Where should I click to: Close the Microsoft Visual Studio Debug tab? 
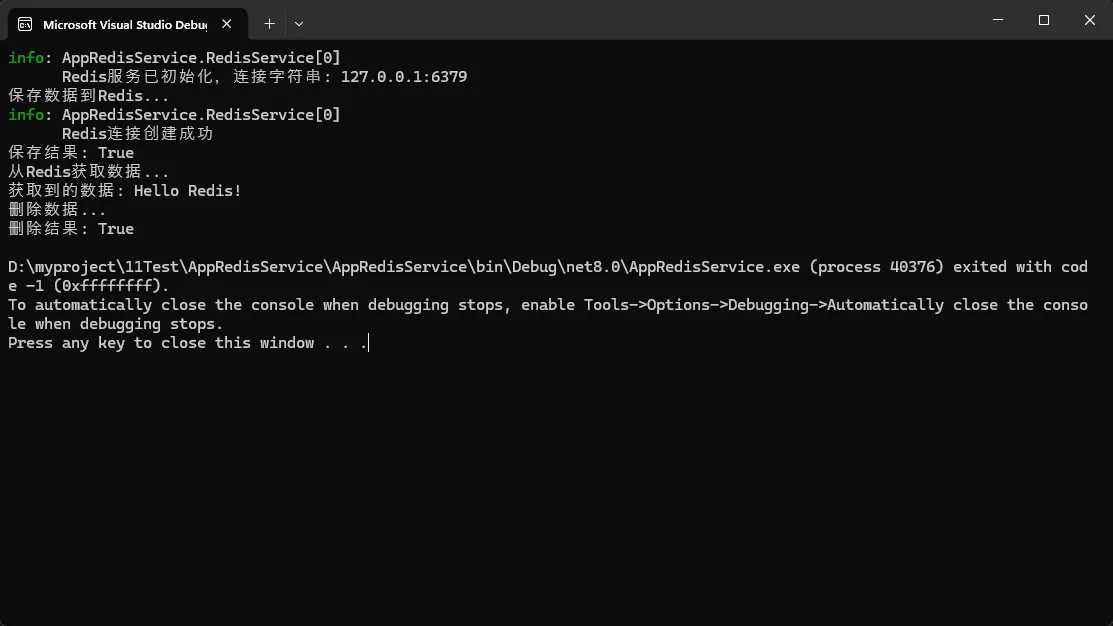click(x=227, y=23)
